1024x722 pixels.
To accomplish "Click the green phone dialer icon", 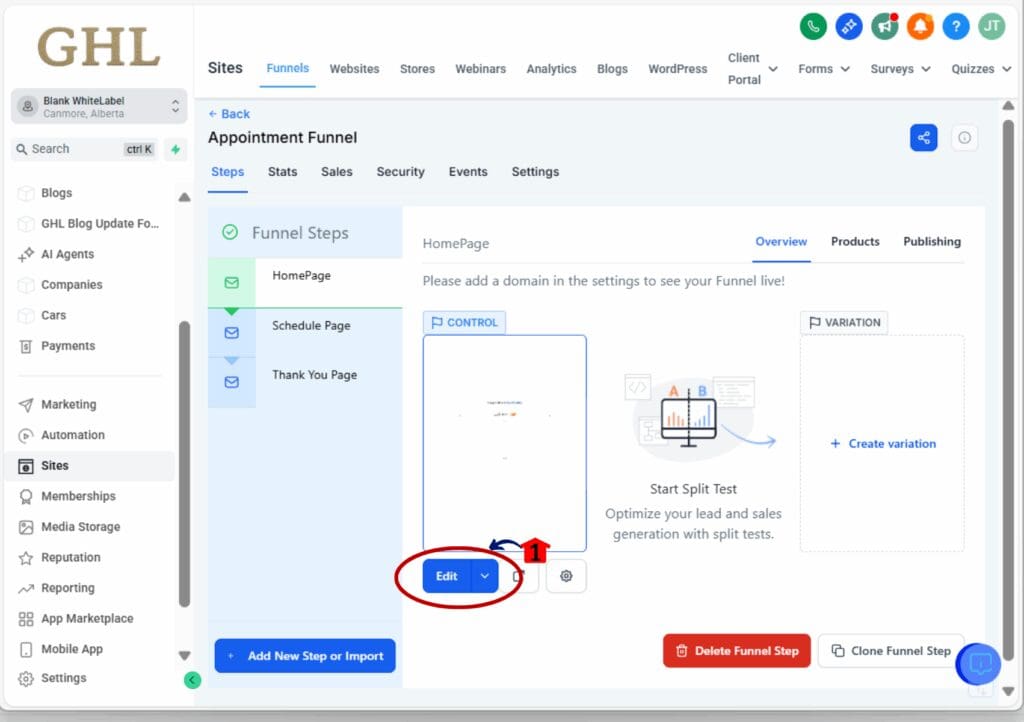I will pyautogui.click(x=813, y=27).
